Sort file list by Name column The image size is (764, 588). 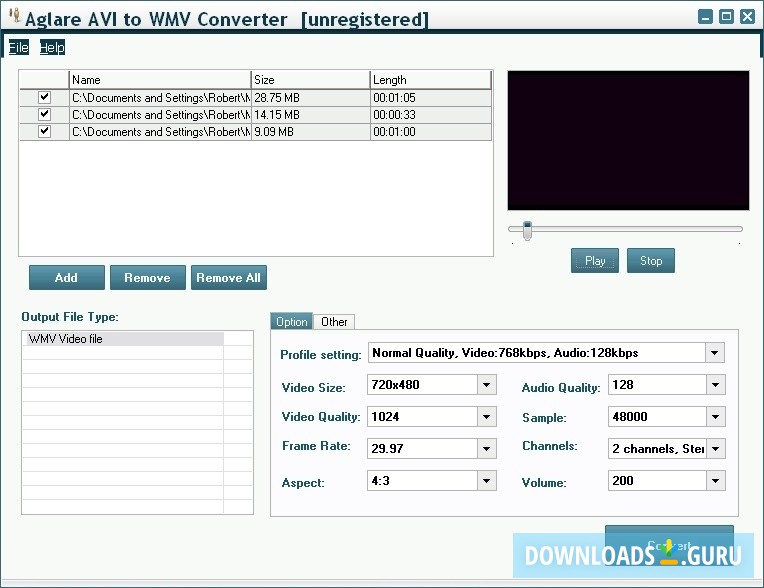(x=160, y=80)
